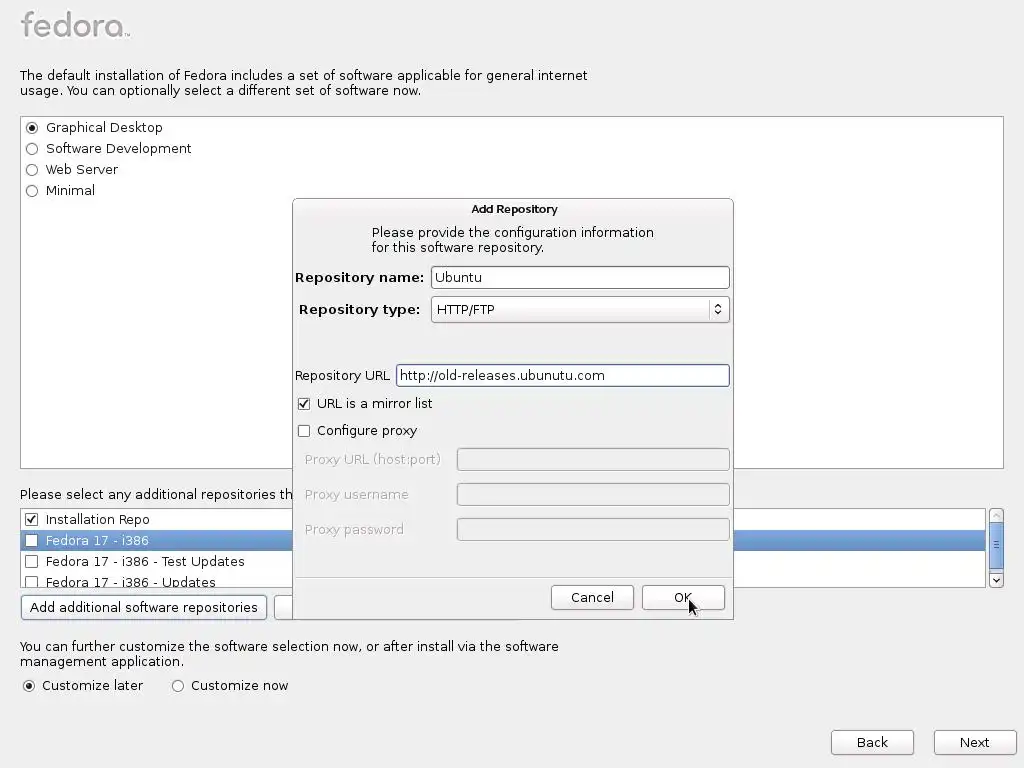
Task: Open the Repository type HTTP/FTP dropdown
Action: point(580,310)
